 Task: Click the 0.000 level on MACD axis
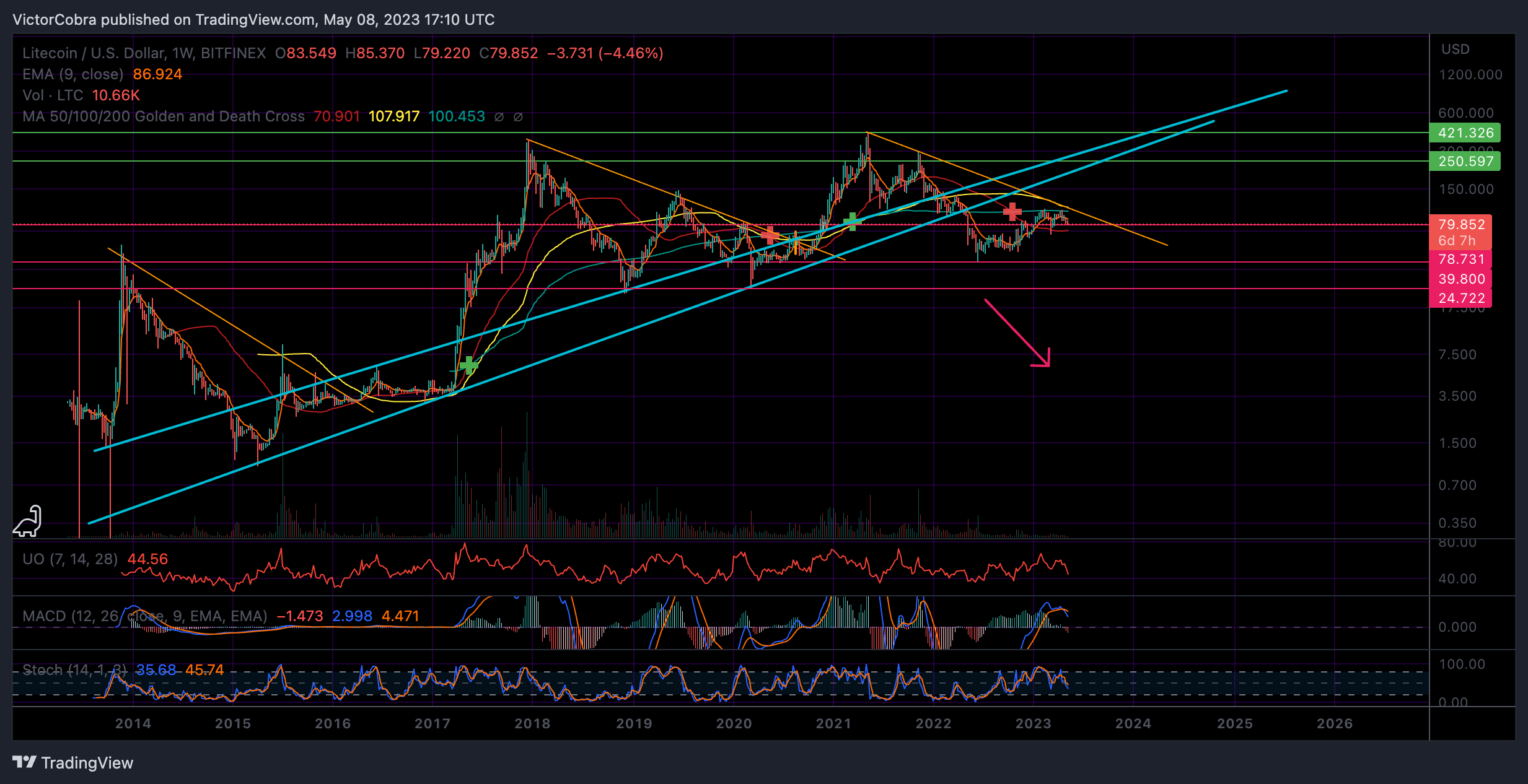[x=1457, y=627]
